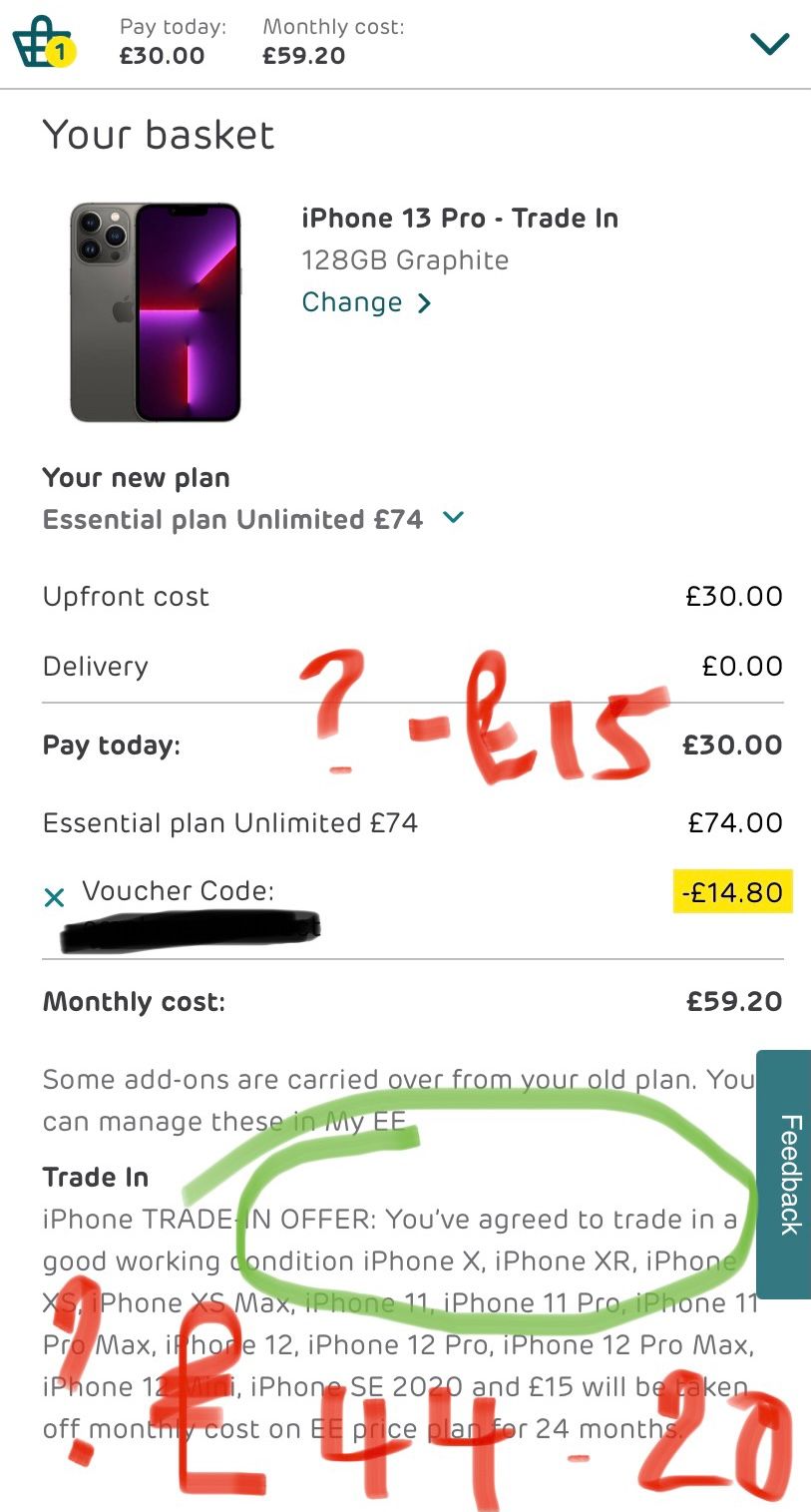This screenshot has height=1512, width=811.
Task: Remove voucher code using the X icon
Action: pos(54,898)
